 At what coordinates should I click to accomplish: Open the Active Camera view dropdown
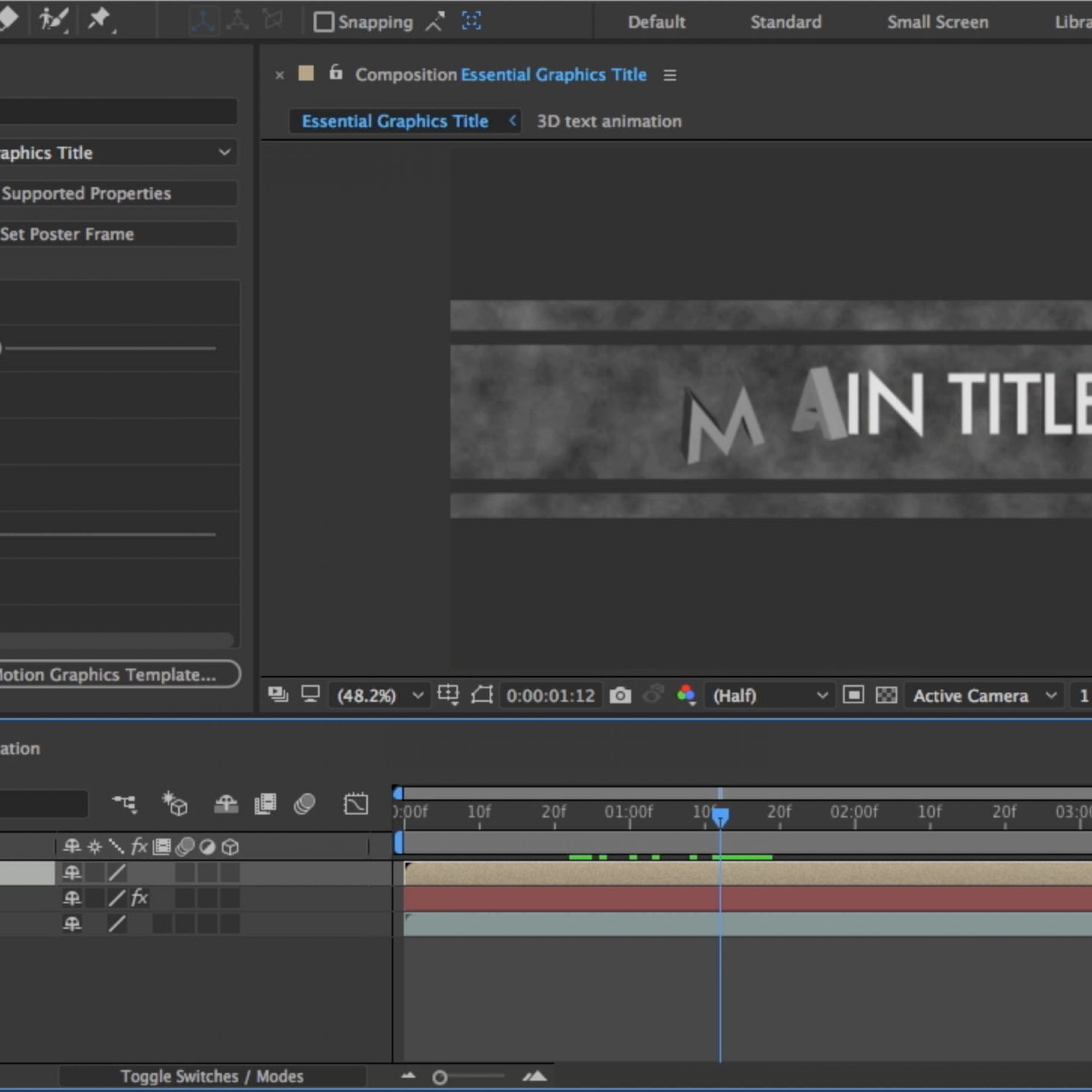tap(984, 695)
